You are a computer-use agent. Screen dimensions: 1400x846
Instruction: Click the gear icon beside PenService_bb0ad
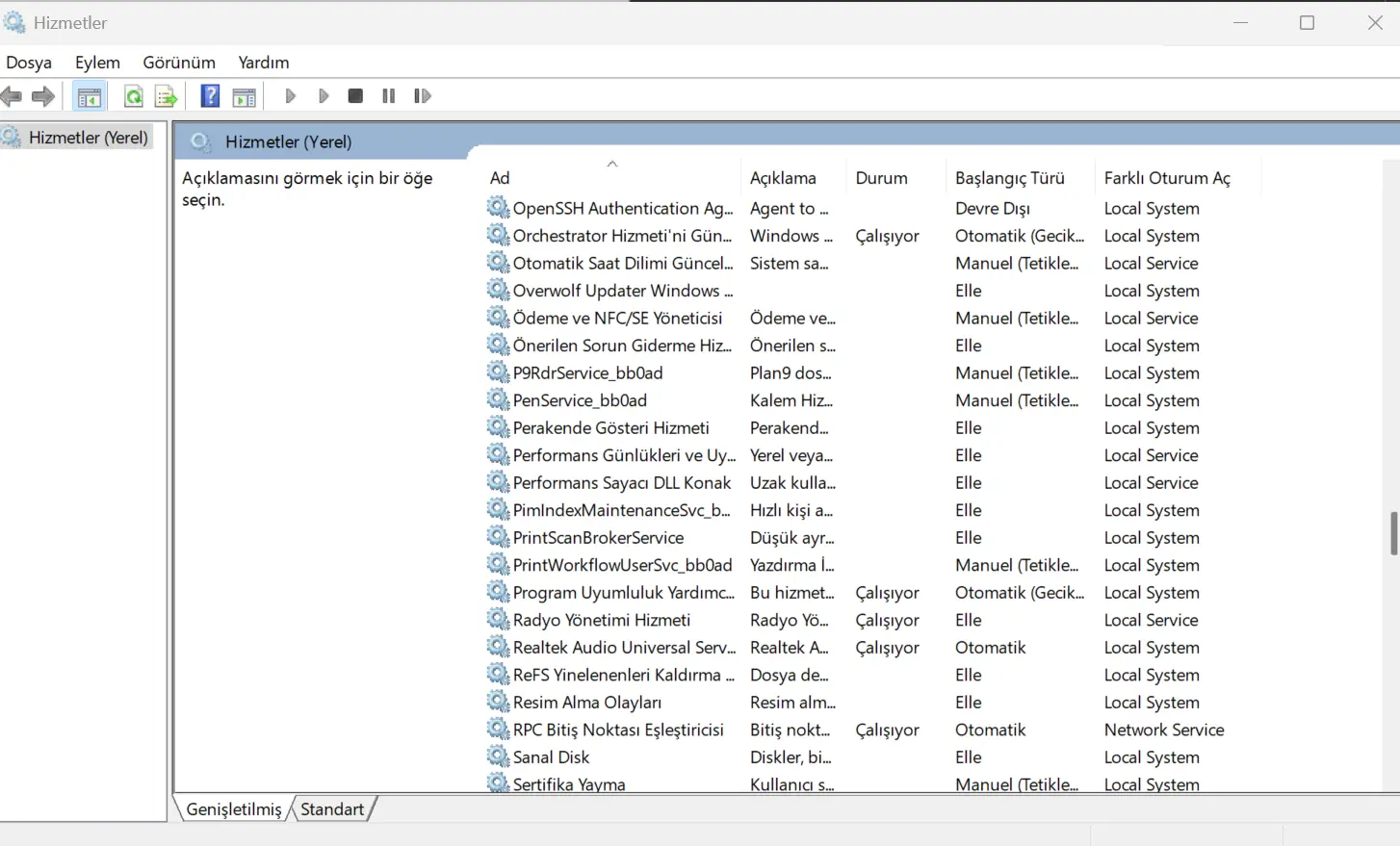point(498,400)
